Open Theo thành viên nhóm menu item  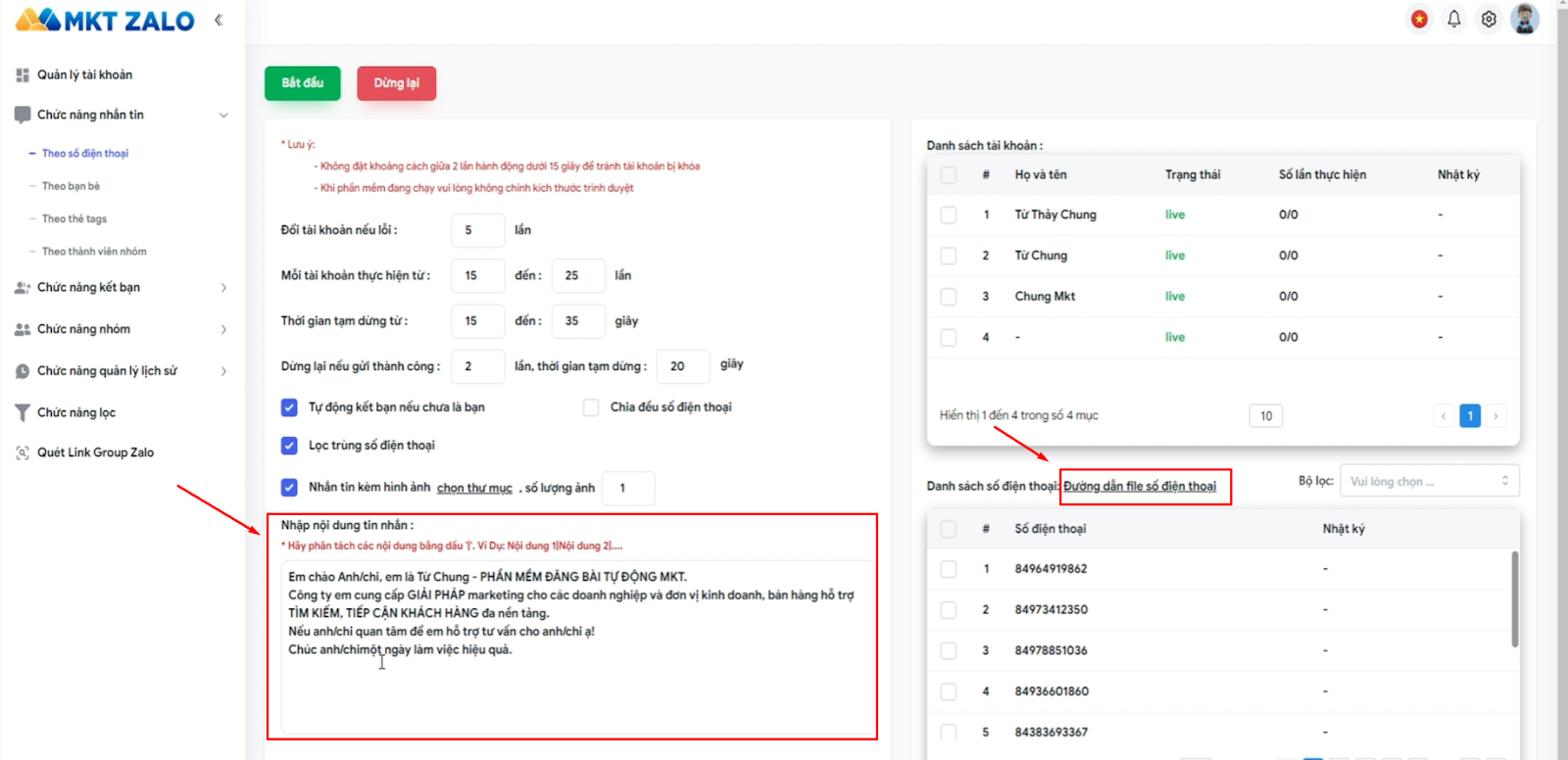[94, 252]
